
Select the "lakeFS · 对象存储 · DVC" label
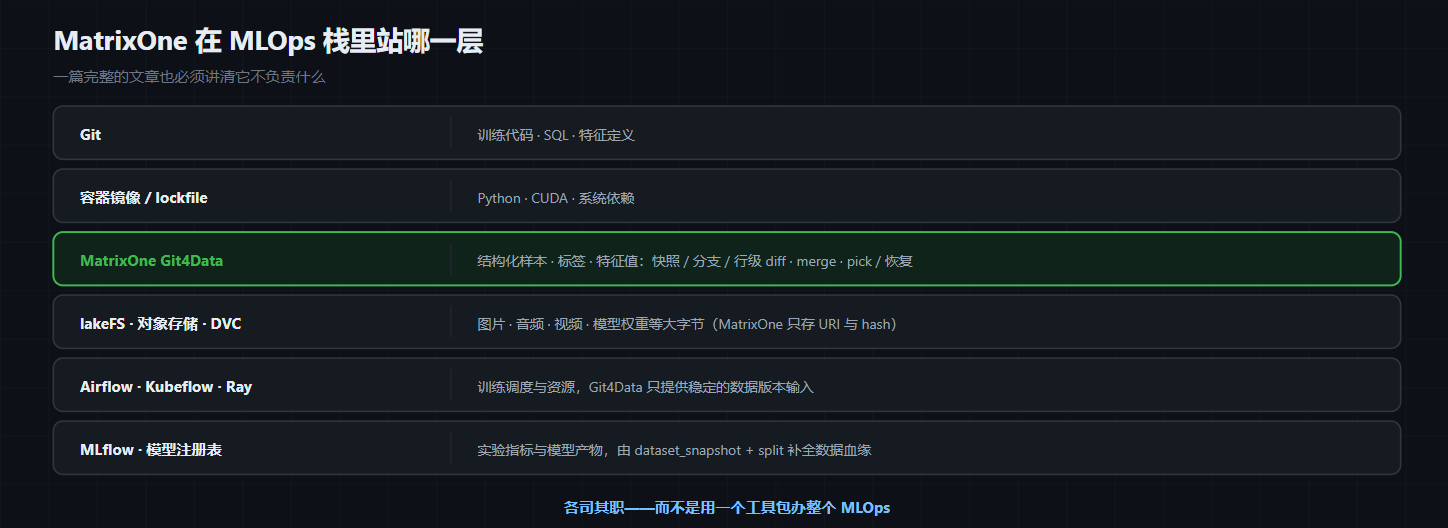[160, 323]
